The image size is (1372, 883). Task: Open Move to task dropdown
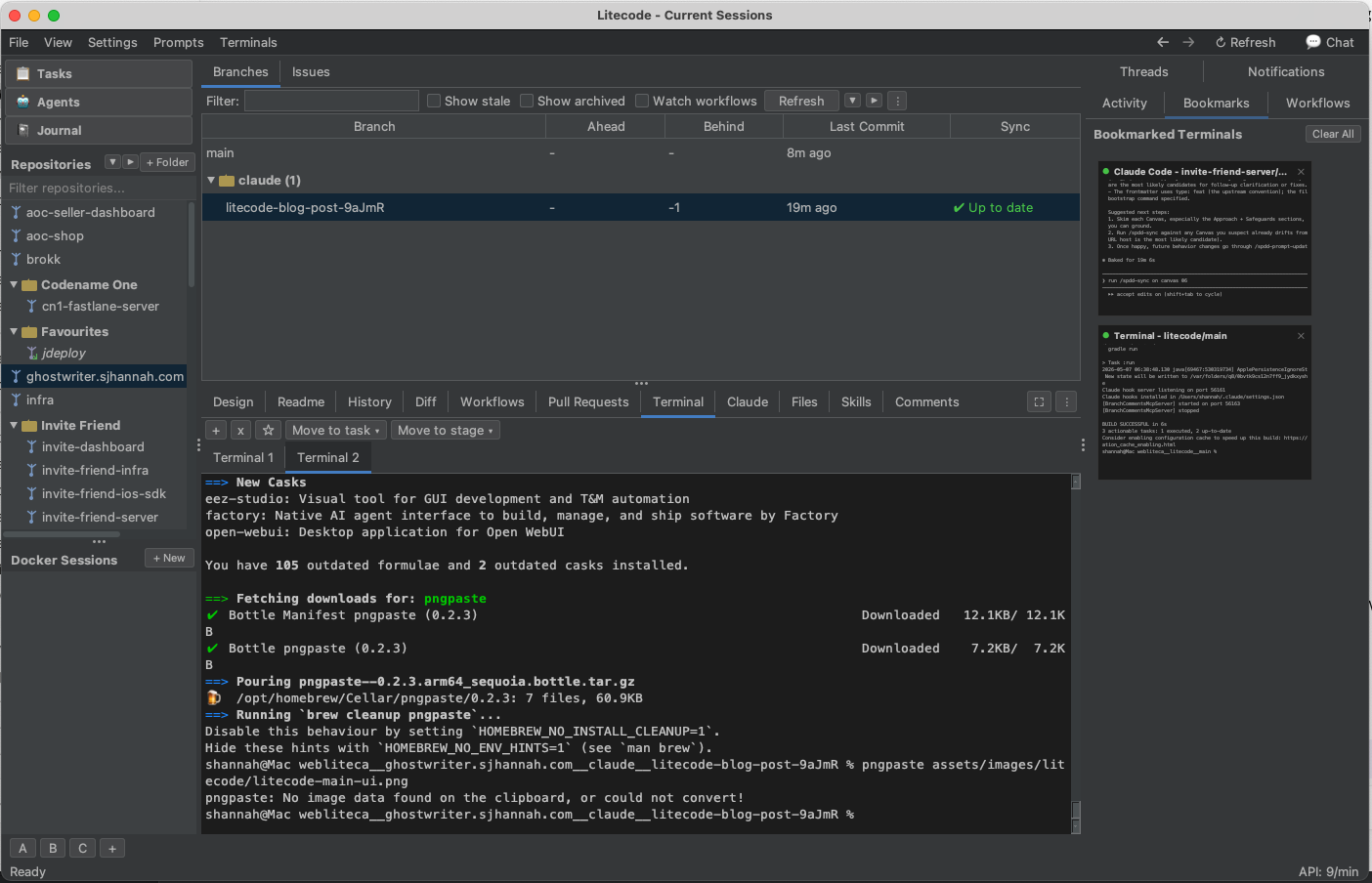coord(336,430)
